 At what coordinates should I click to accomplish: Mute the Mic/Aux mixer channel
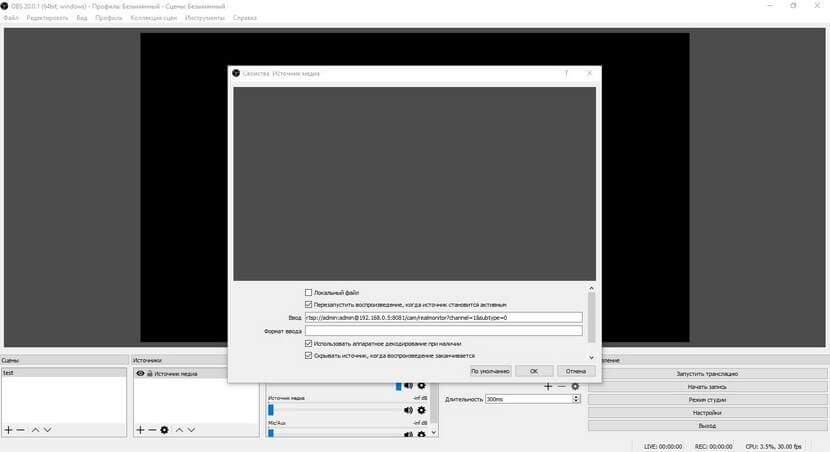pos(408,434)
